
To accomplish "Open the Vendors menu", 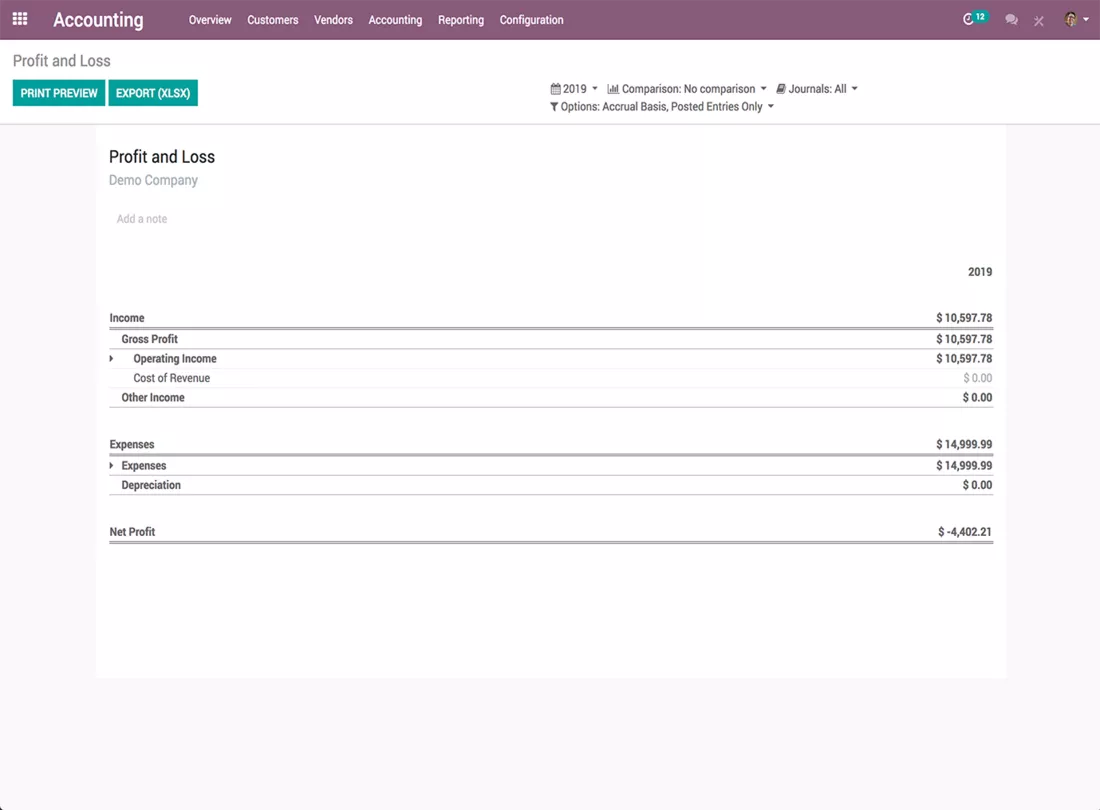I will [x=333, y=20].
